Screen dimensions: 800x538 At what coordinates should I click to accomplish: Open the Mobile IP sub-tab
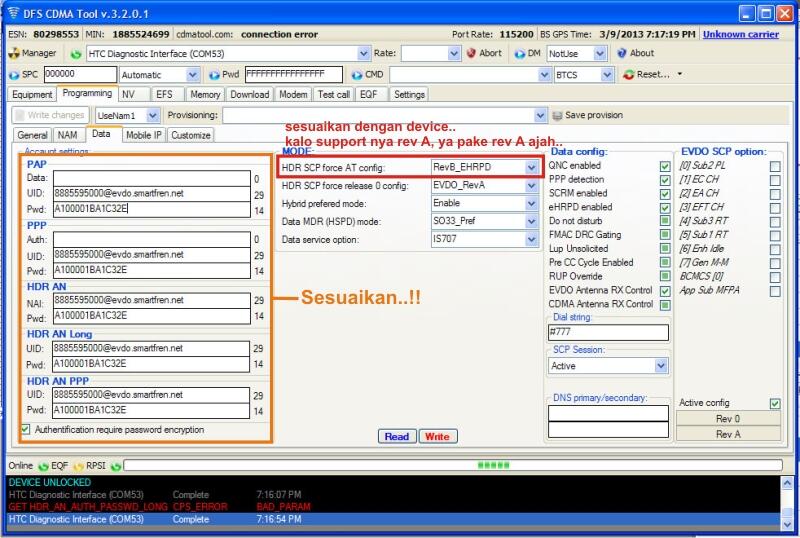143,135
